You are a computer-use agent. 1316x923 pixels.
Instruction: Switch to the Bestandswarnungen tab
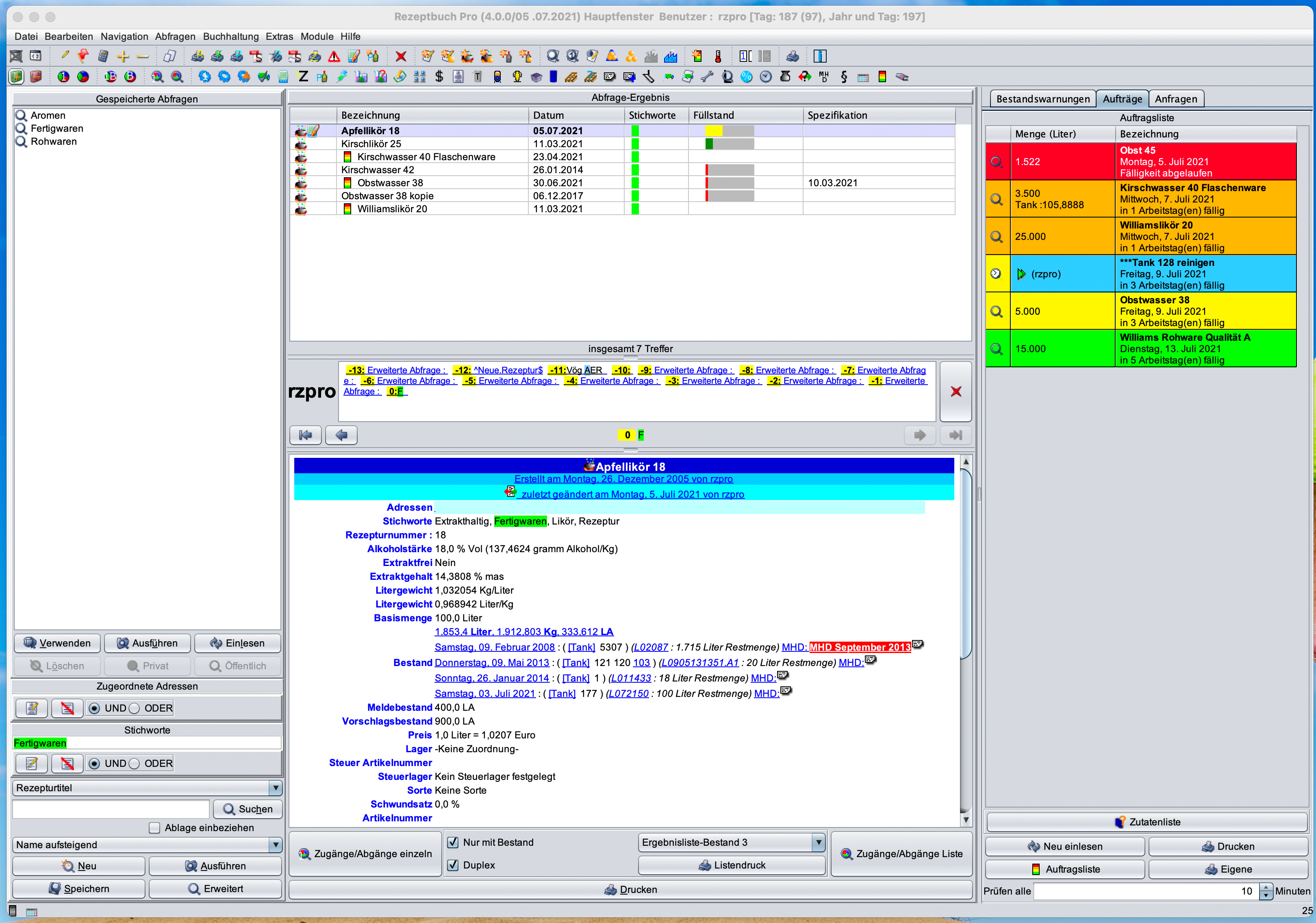[1042, 99]
